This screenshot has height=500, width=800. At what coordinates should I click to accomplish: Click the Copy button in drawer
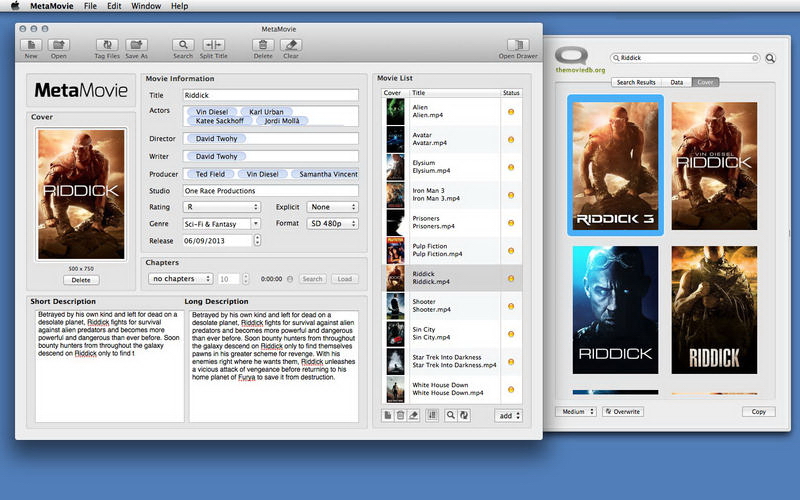point(758,411)
